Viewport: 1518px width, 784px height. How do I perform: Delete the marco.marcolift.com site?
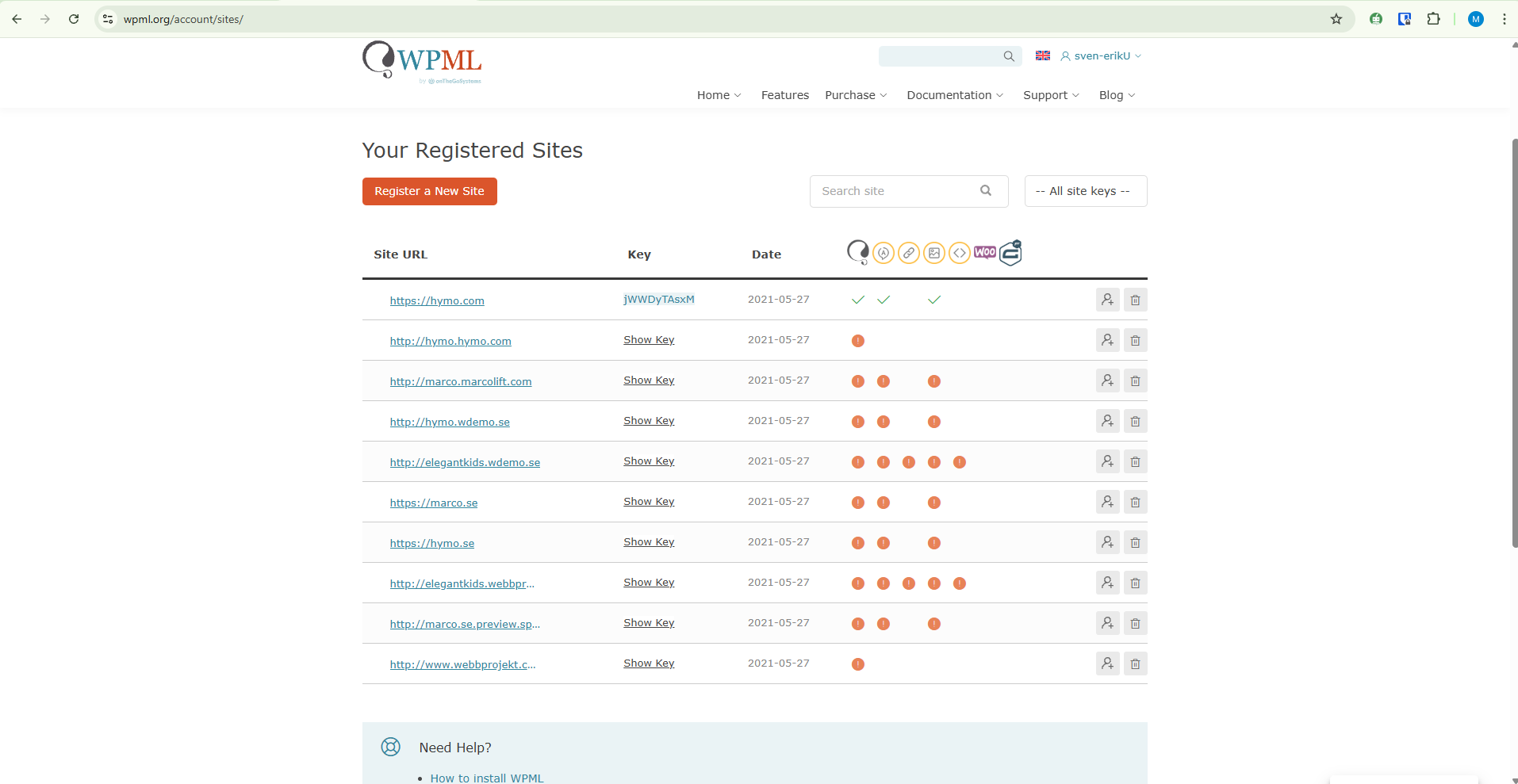coord(1136,381)
